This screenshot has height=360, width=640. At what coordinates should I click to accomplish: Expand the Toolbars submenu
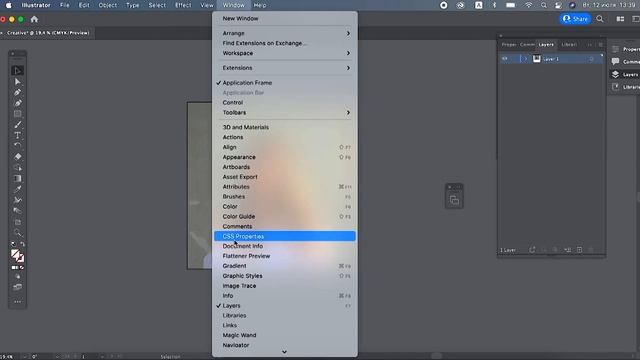(x=285, y=112)
